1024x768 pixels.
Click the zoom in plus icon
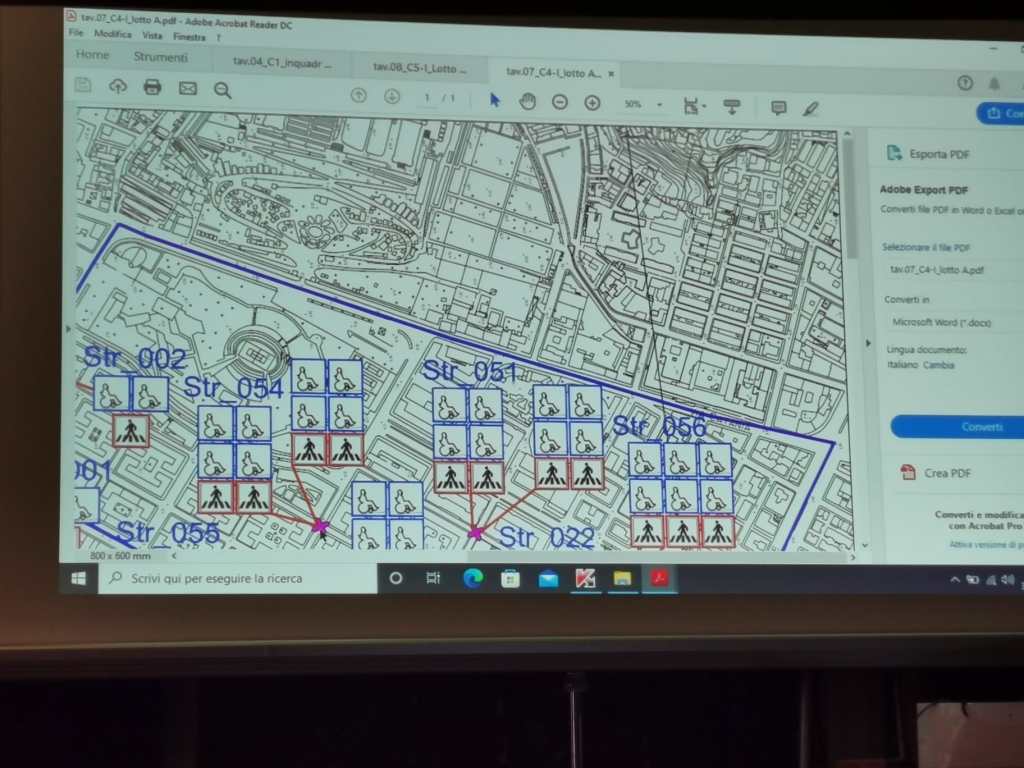(x=592, y=103)
